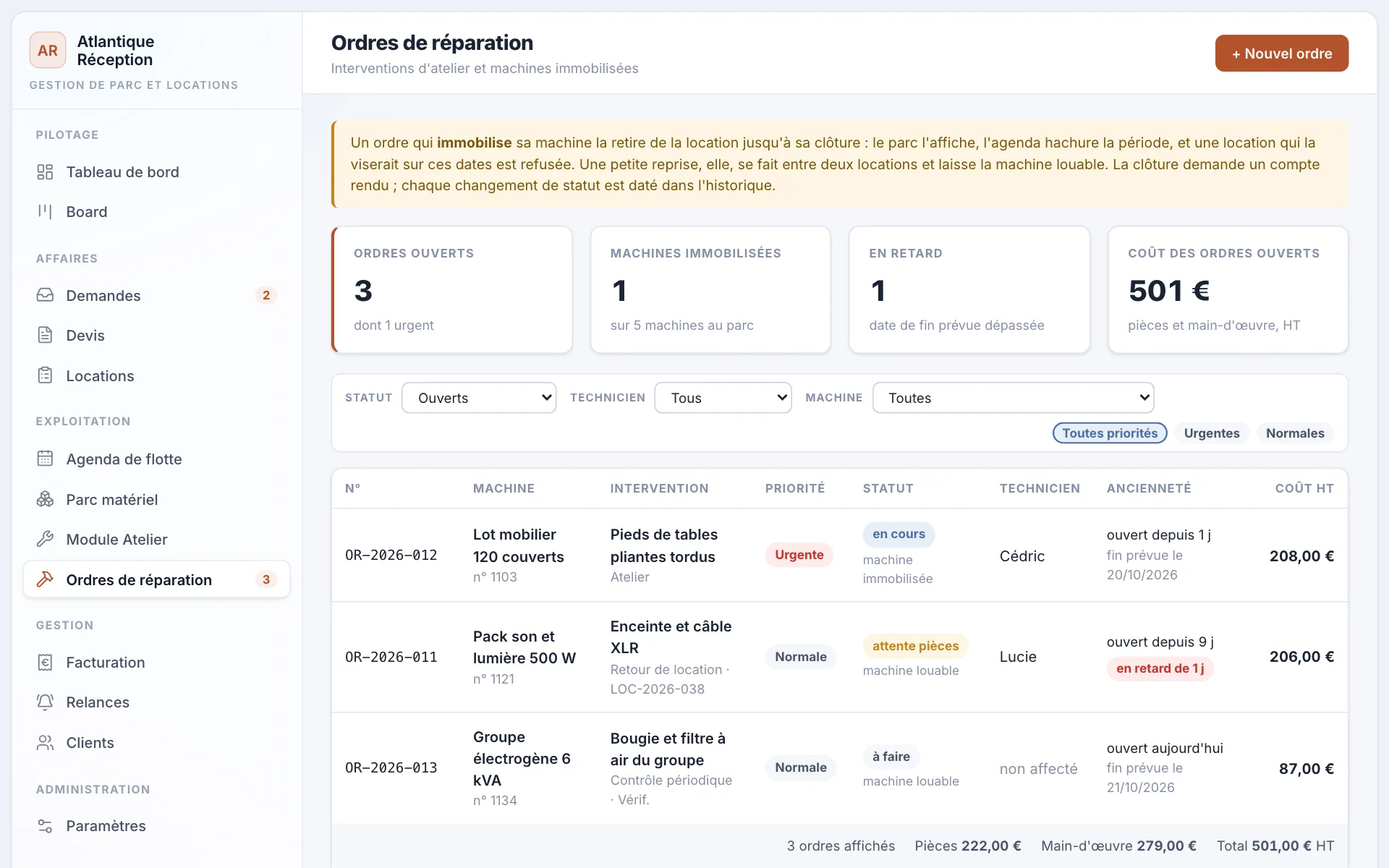
Task: Navigate to Devis
Action: coord(156,335)
